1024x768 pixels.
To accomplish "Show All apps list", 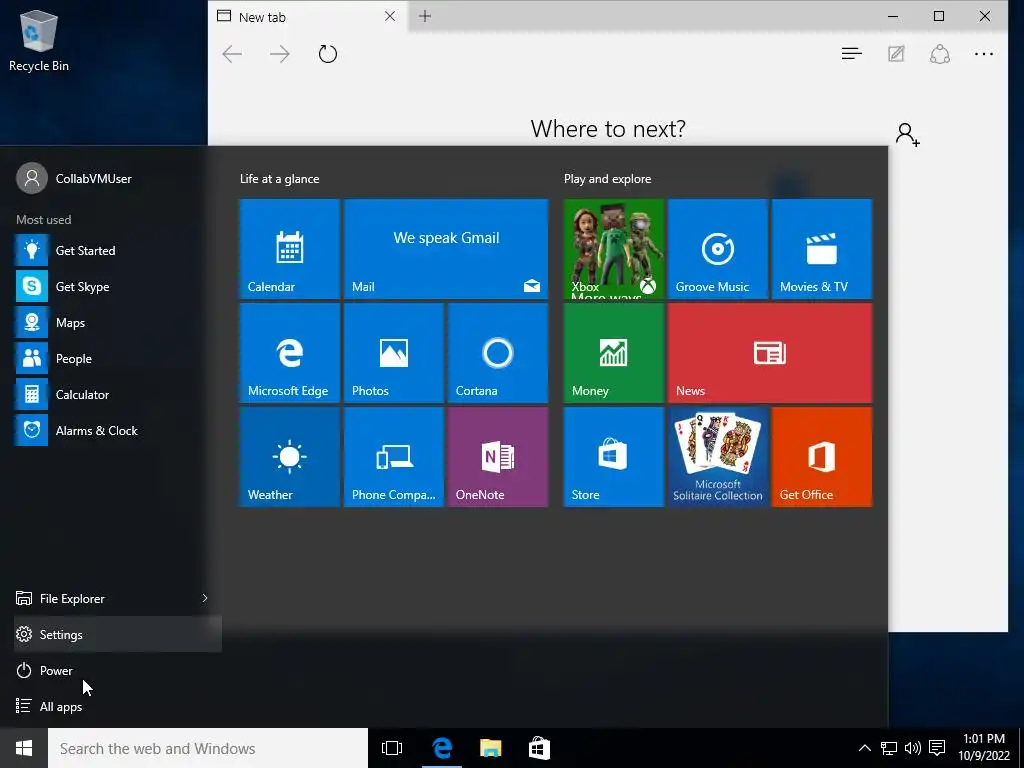I will click(x=118, y=707).
